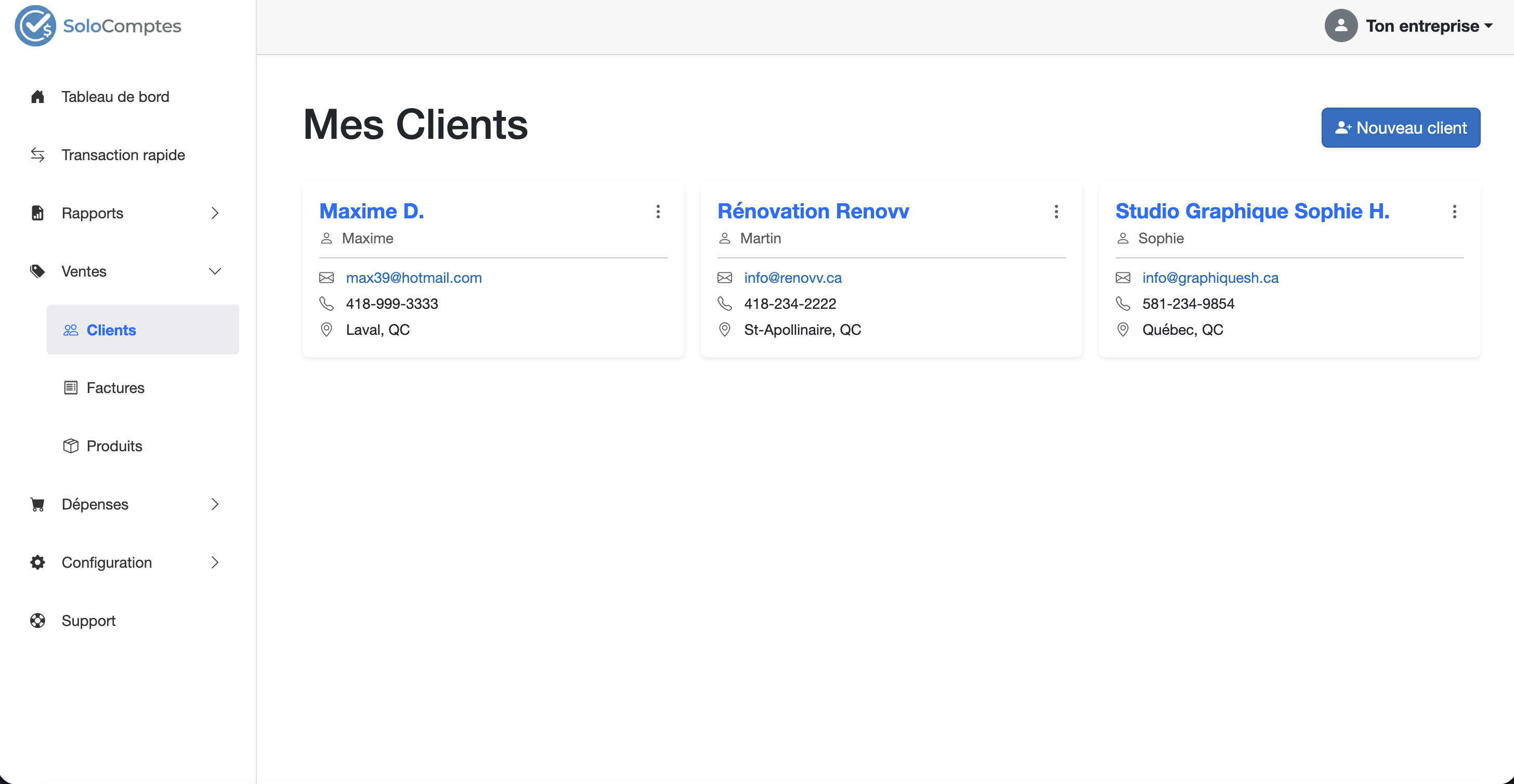Image resolution: width=1514 pixels, height=784 pixels.
Task: Select Clients in the sidebar
Action: (x=111, y=330)
